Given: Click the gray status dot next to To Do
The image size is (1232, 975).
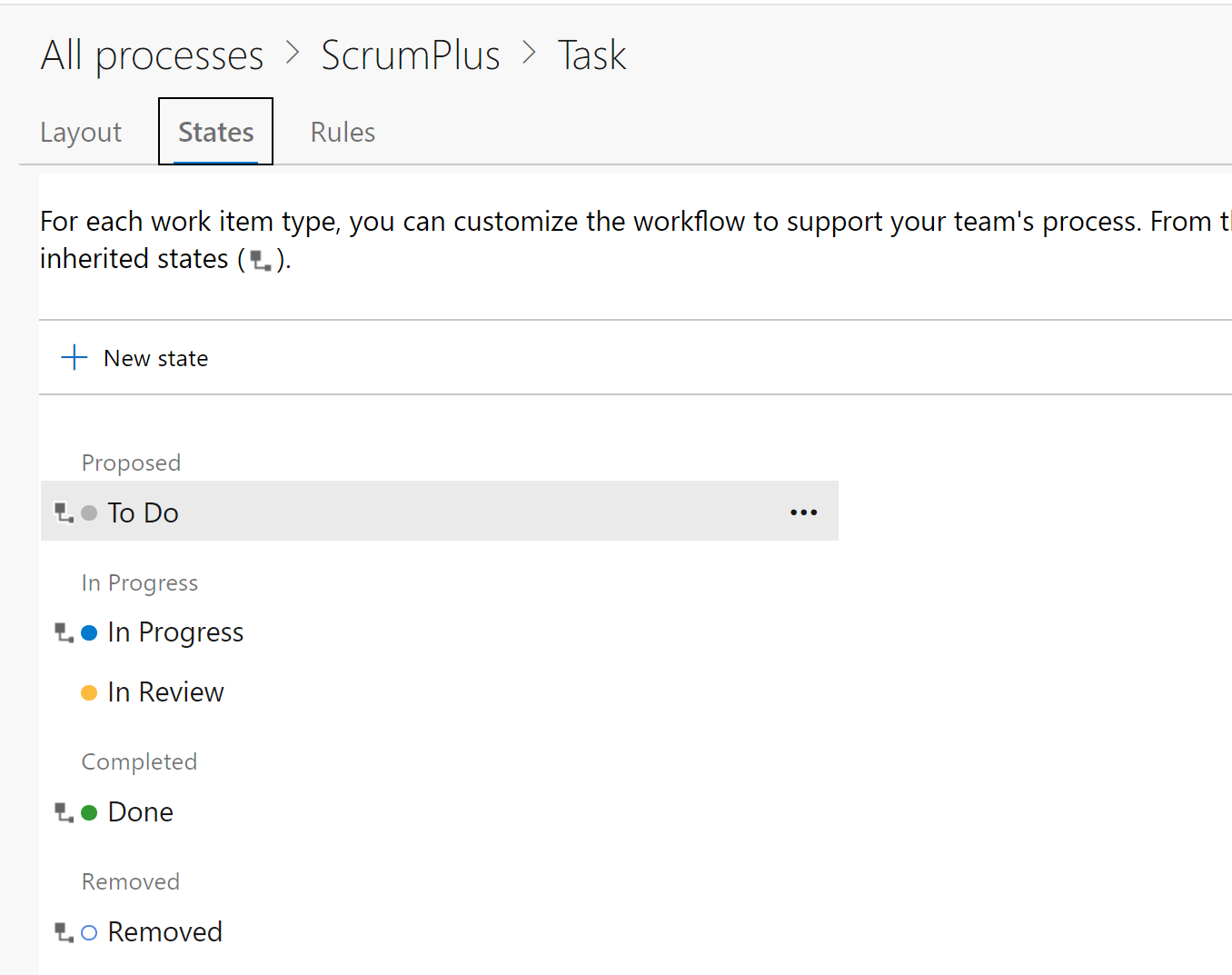Looking at the screenshot, I should [x=88, y=512].
